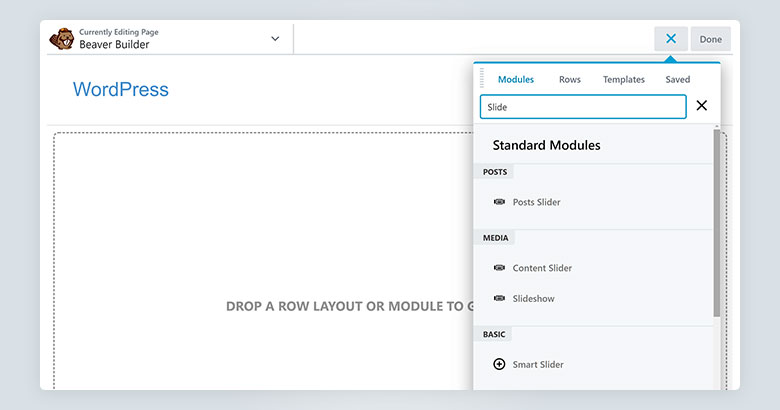Screen dimensions: 780x410
Task: Click the Slideshow module icon
Action: (x=499, y=299)
